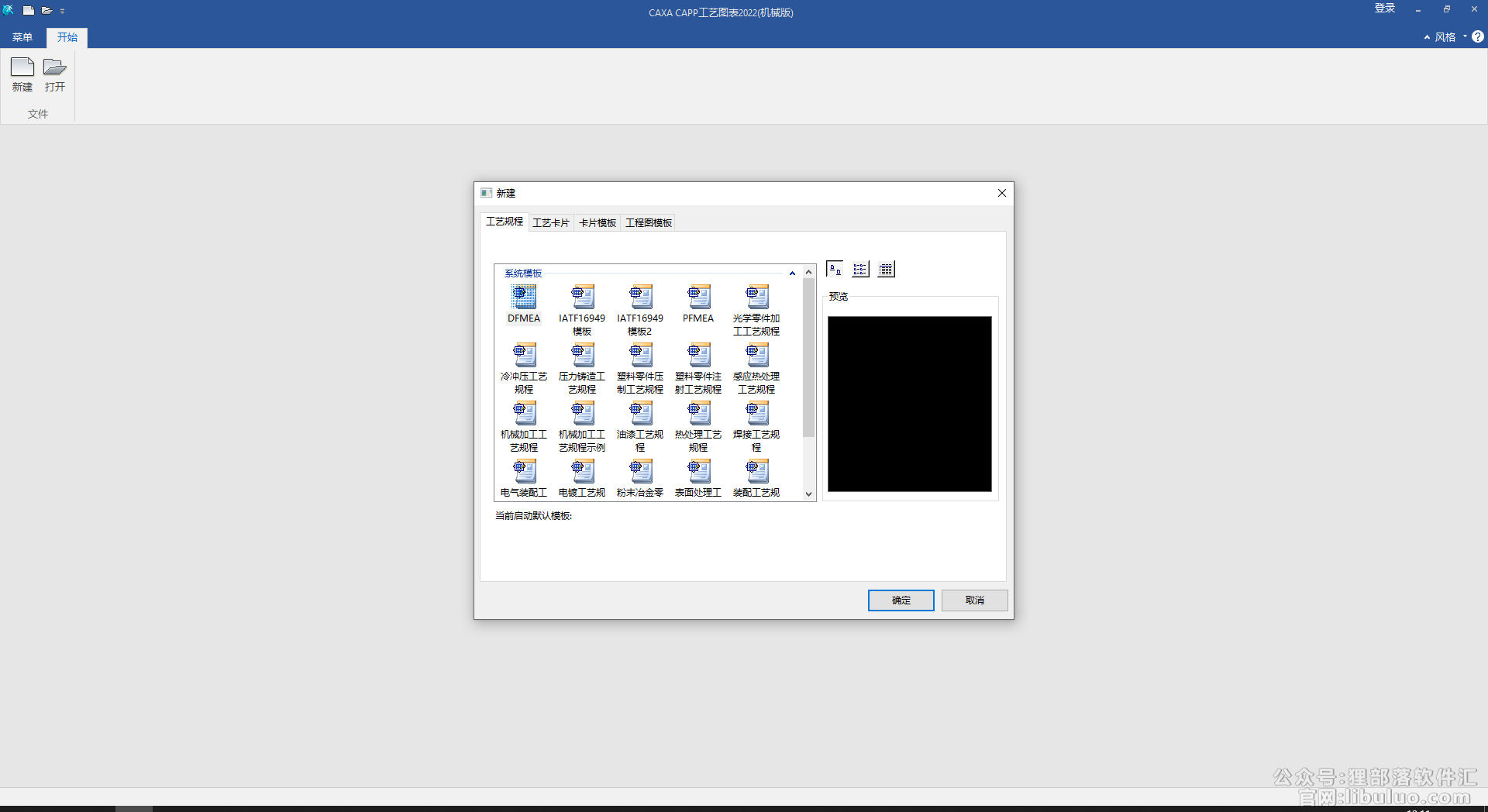Click the 新建 ribbon button
Screen dimensions: 1488x812
tap(22, 75)
